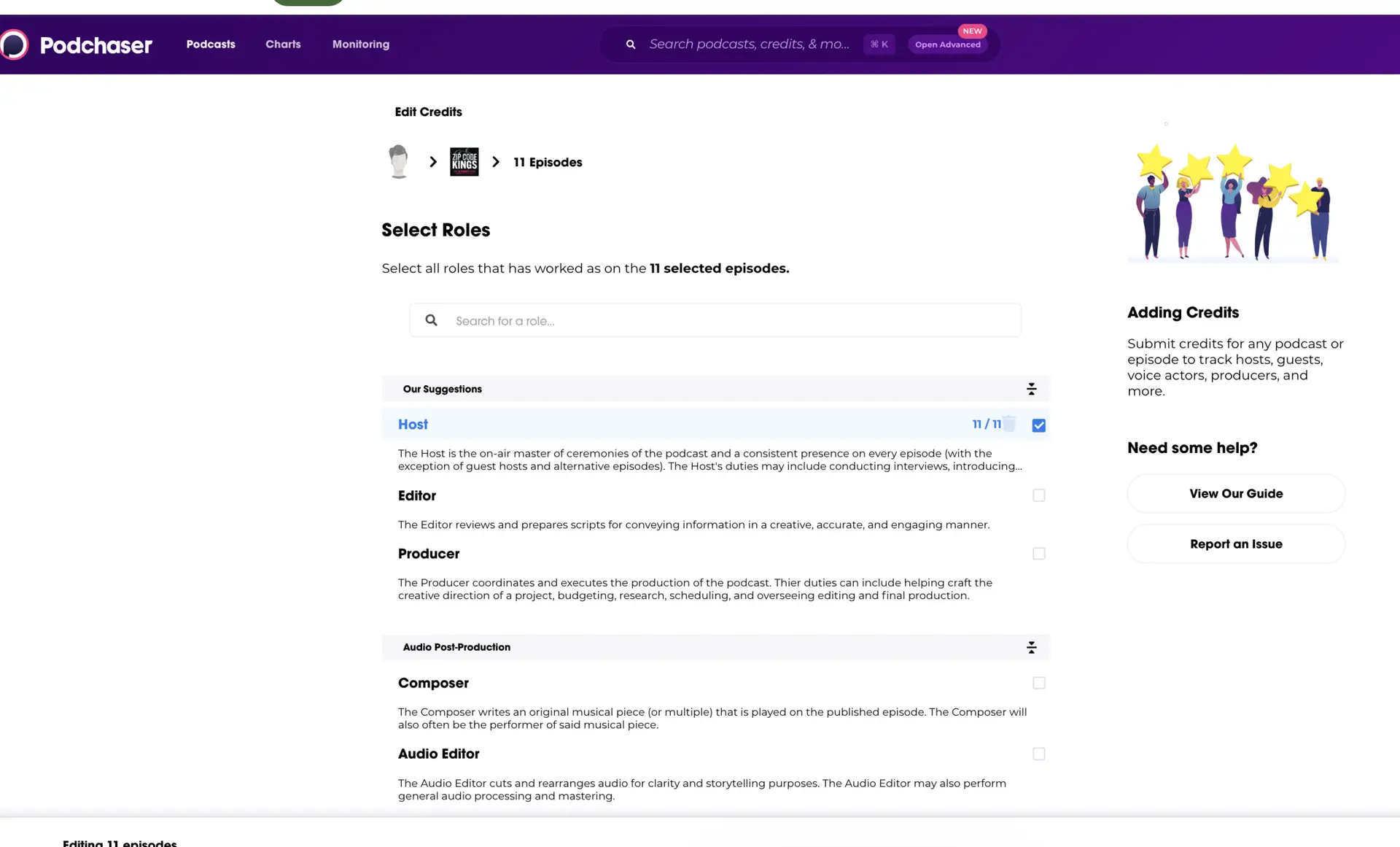Enable the Editor role checkbox
The image size is (1400, 847).
coord(1038,495)
